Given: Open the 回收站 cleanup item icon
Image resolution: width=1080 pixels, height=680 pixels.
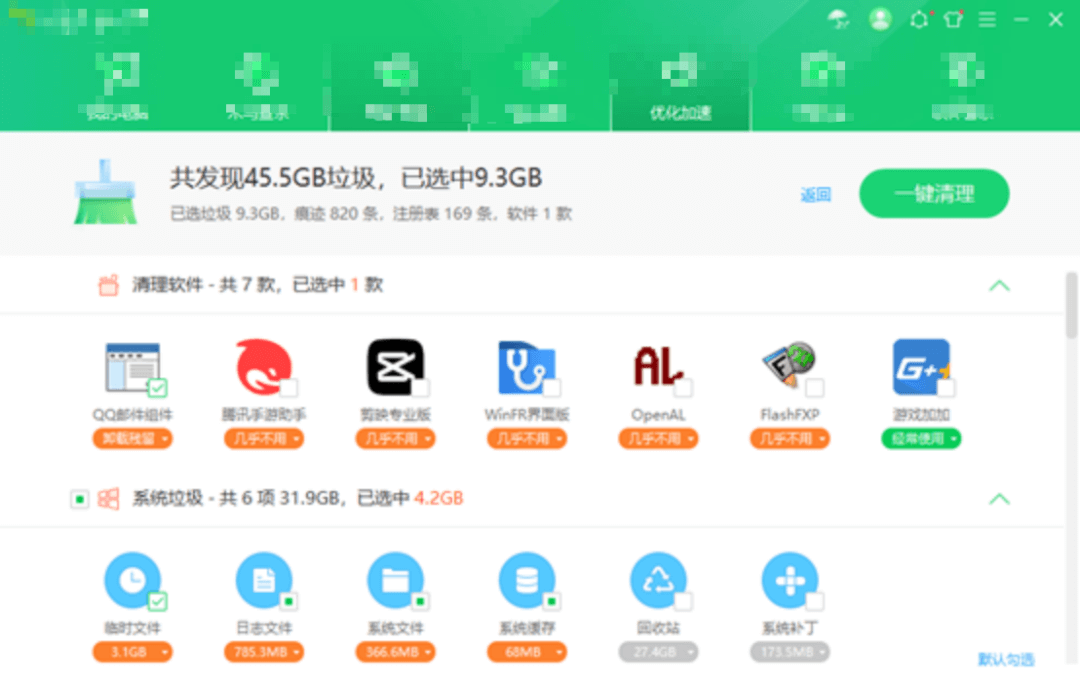Looking at the screenshot, I should [x=658, y=582].
